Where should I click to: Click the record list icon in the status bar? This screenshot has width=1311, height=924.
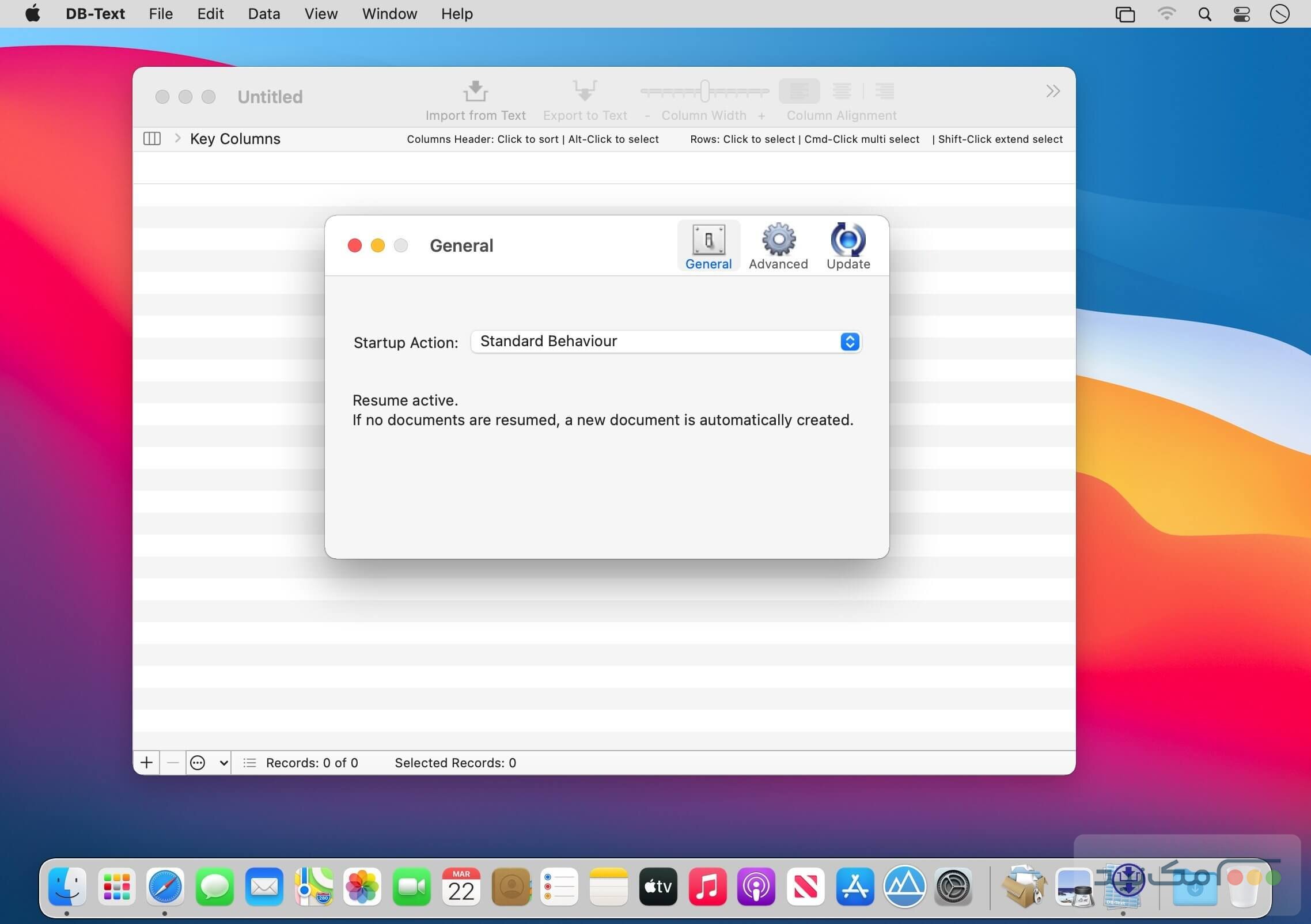tap(249, 763)
